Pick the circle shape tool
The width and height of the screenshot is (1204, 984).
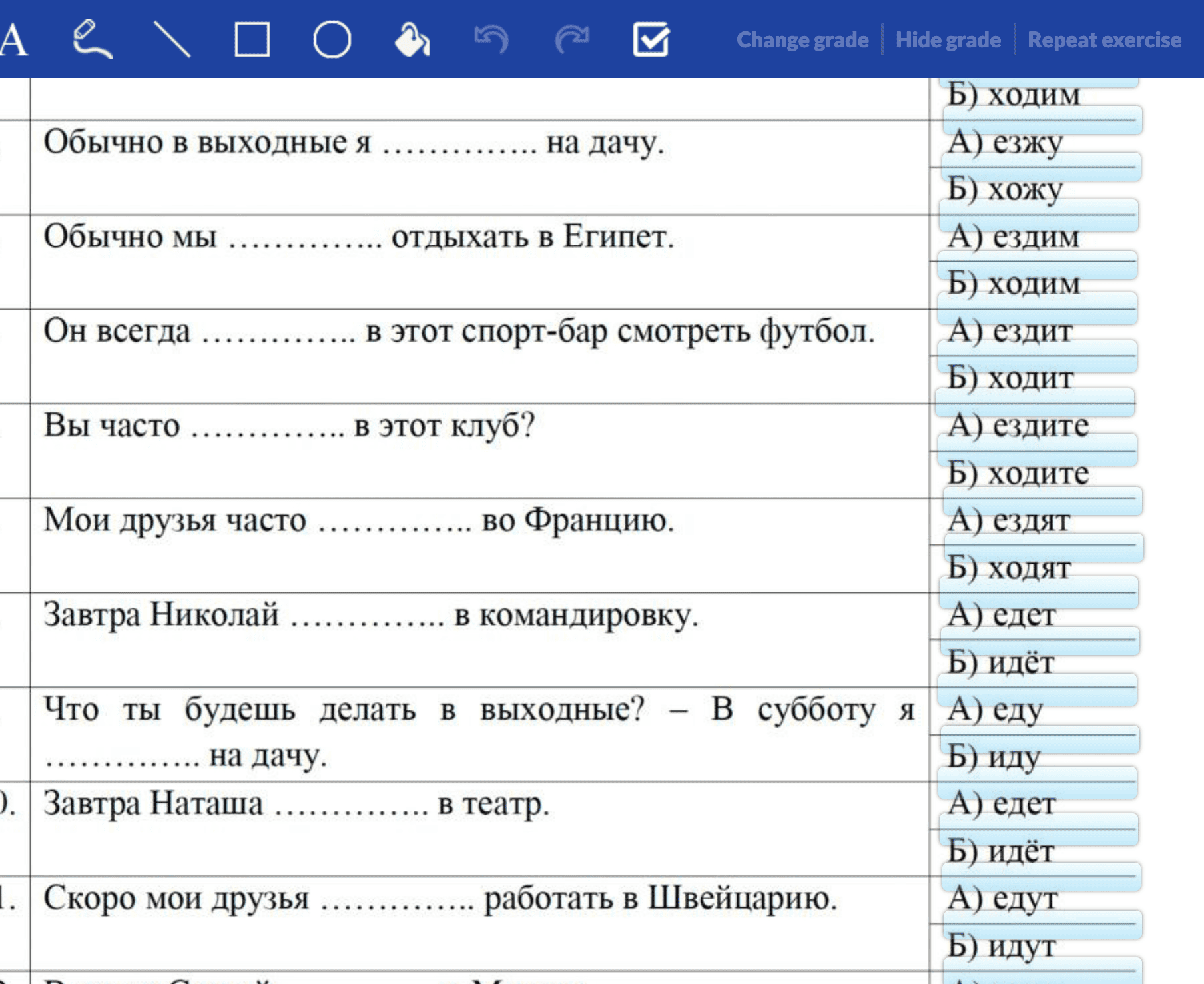tap(332, 40)
